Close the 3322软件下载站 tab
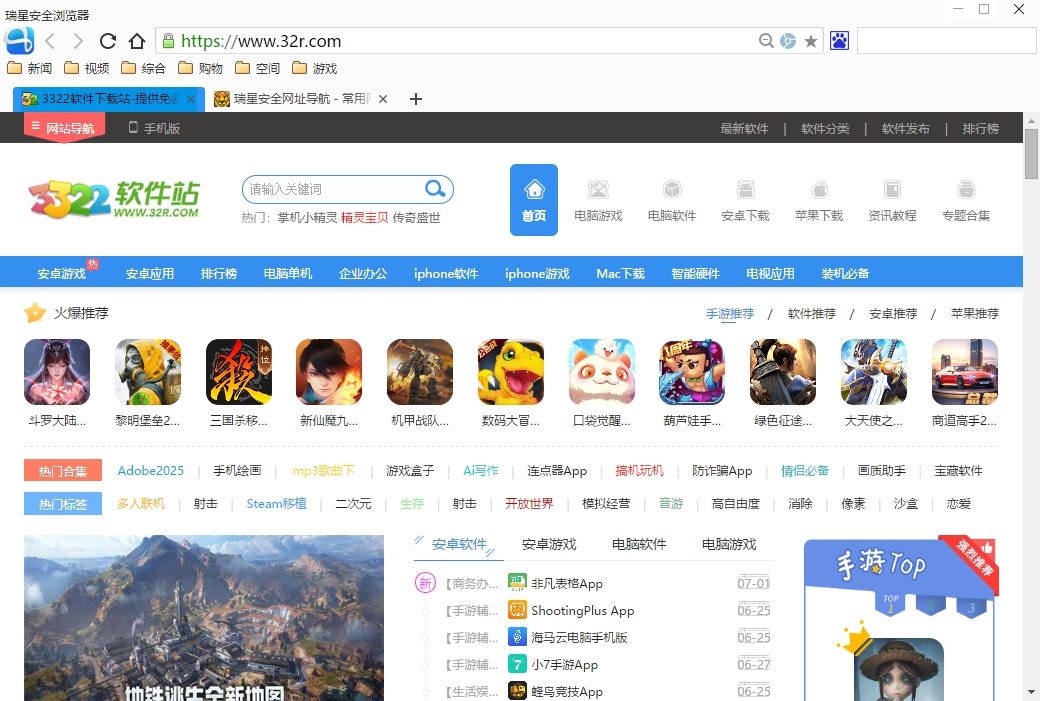This screenshot has width=1040, height=701. 192,99
